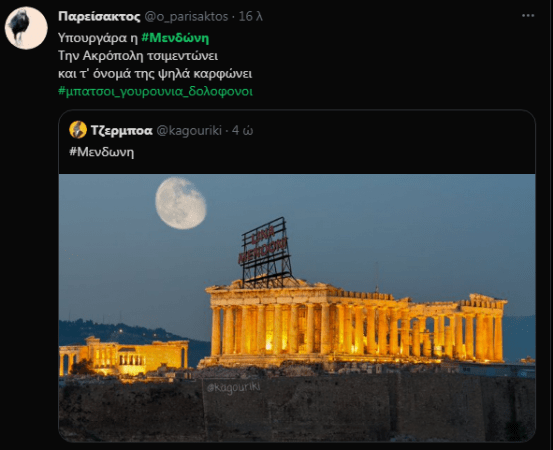553x450 pixels.
Task: Follow the green #Μενδώνη hashtag
Action: coord(175,38)
